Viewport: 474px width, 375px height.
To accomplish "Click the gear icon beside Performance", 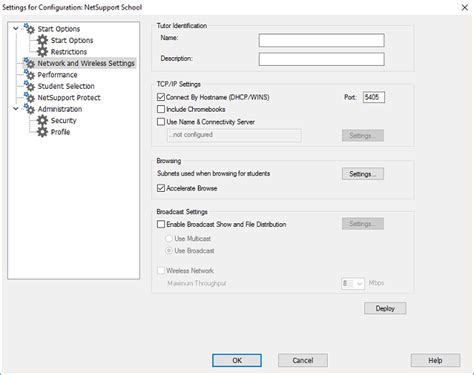I will point(29,75).
